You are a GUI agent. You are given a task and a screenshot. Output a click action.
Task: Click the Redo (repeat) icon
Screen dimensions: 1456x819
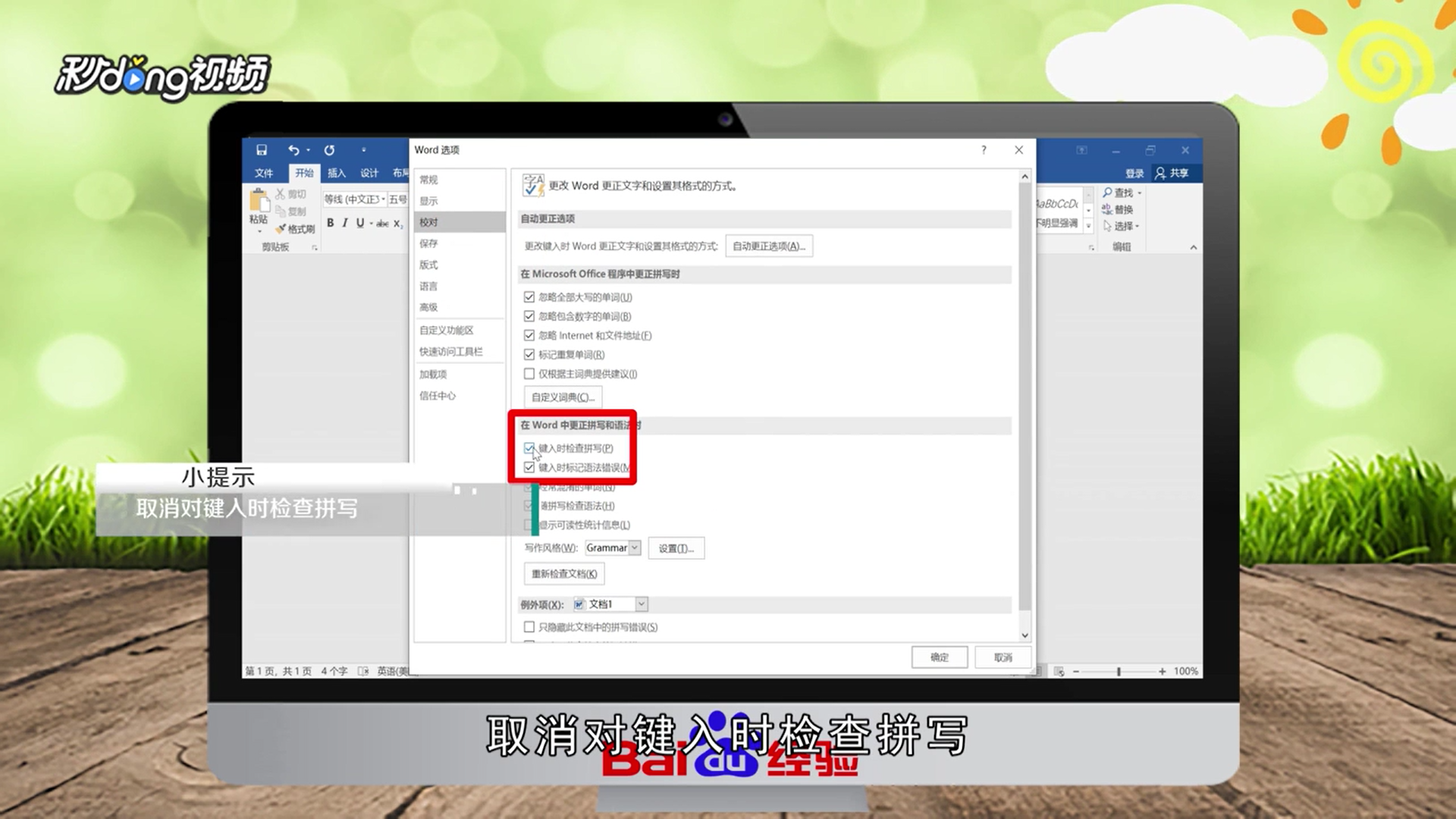[x=329, y=150]
